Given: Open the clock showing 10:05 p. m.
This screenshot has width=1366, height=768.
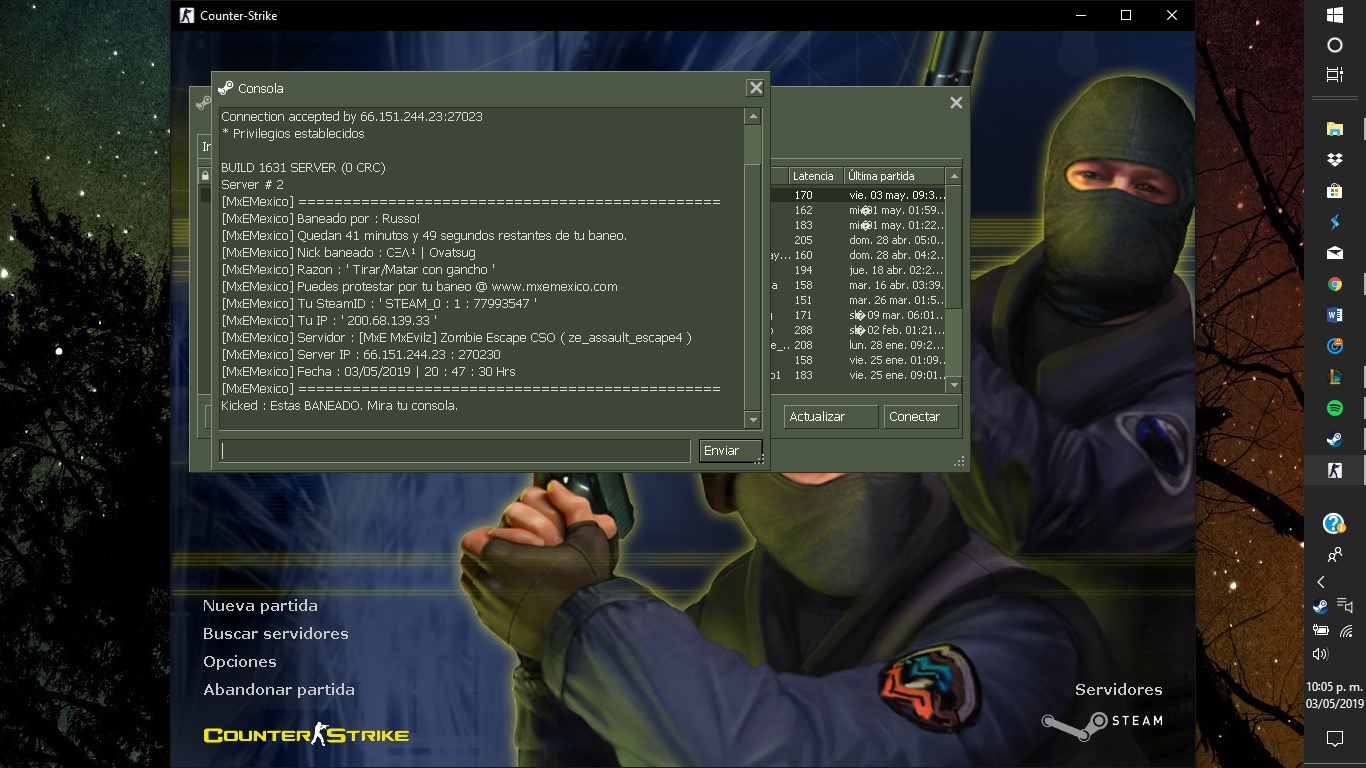Looking at the screenshot, I should click(1334, 695).
